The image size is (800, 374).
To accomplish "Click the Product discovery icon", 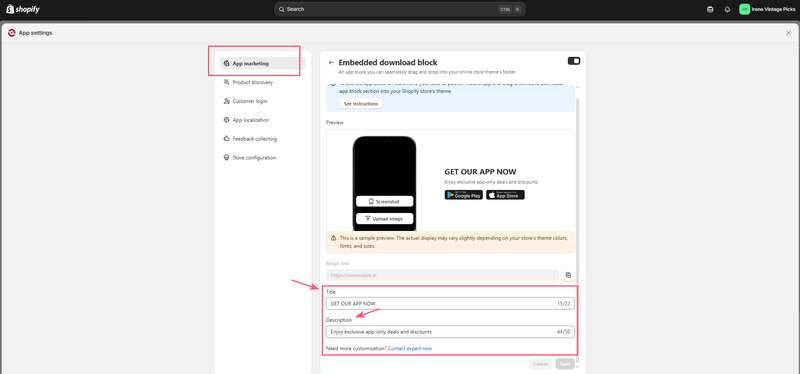I will coord(227,82).
